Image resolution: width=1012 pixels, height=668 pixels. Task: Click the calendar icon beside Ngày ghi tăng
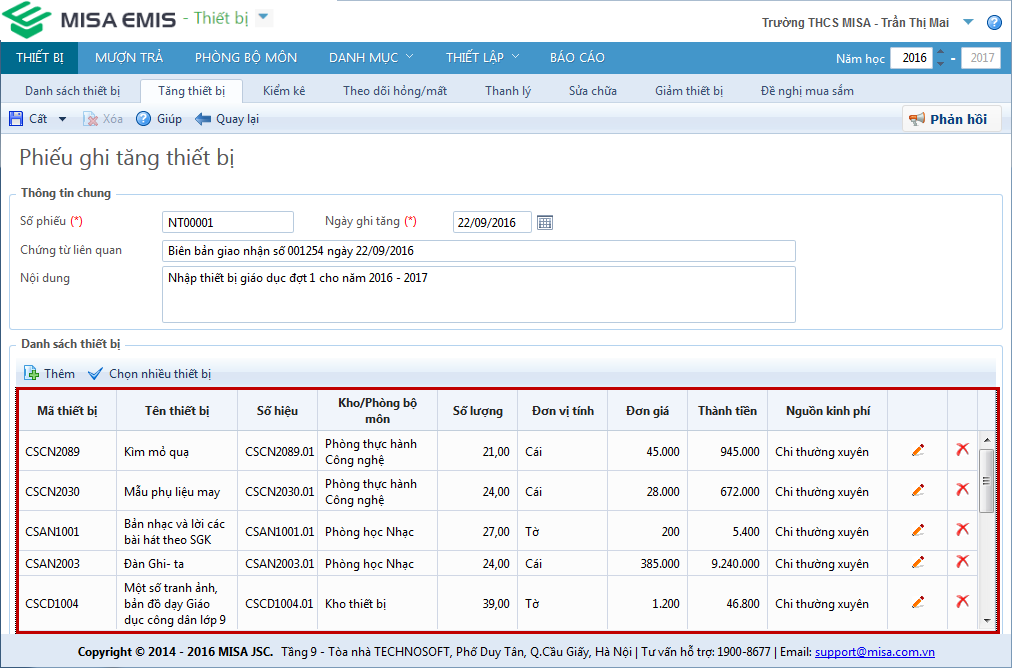(545, 222)
